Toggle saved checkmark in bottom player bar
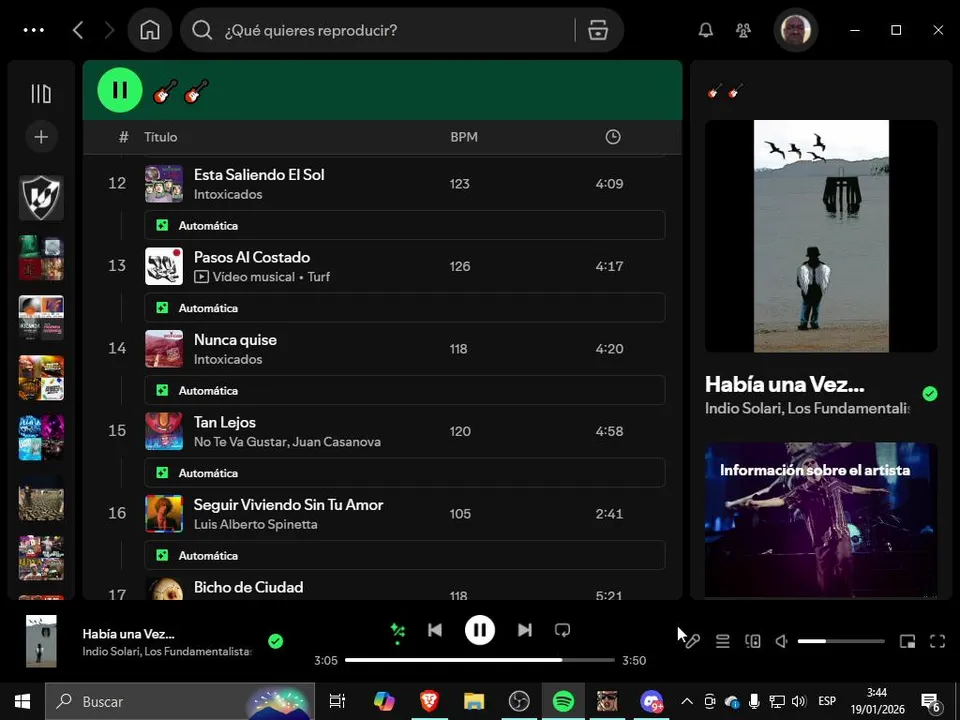 276,641
